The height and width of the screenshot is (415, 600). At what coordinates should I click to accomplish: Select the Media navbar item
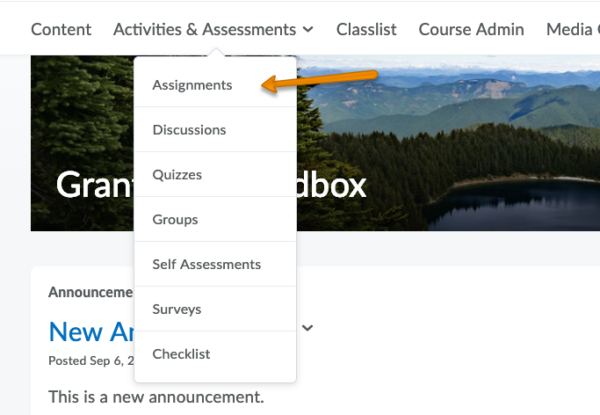(571, 29)
